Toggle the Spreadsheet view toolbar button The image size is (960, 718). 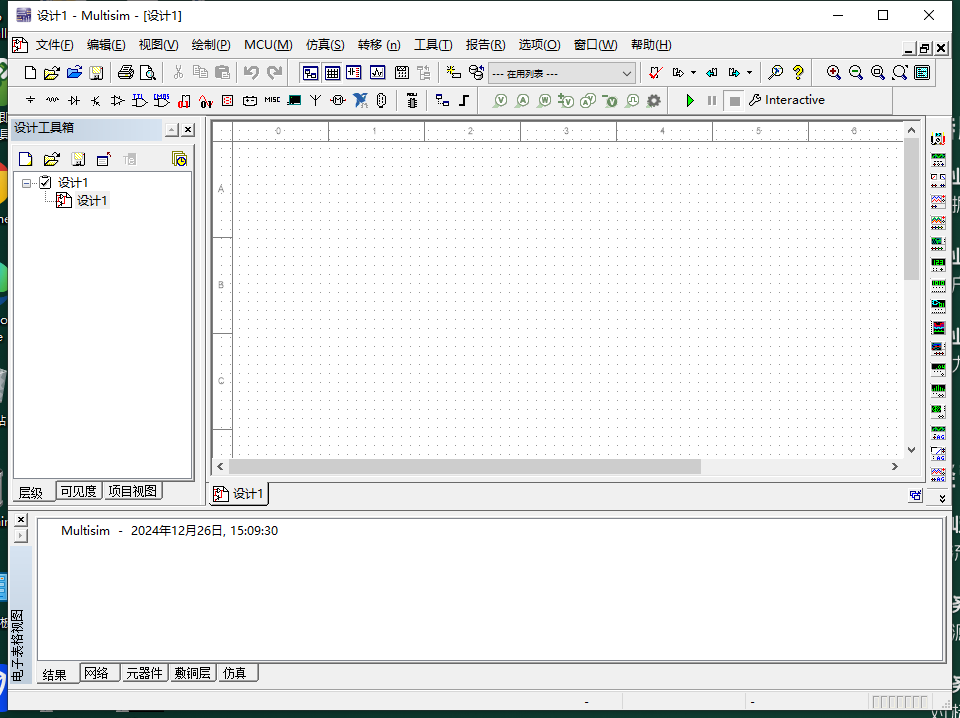(x=332, y=72)
